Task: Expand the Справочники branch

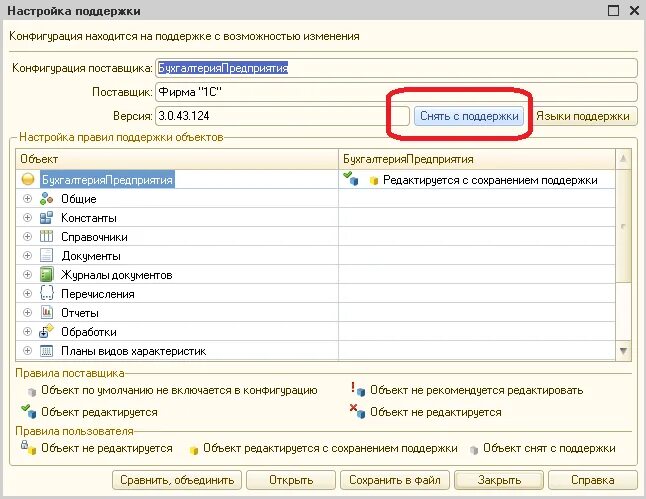Action: [27, 237]
